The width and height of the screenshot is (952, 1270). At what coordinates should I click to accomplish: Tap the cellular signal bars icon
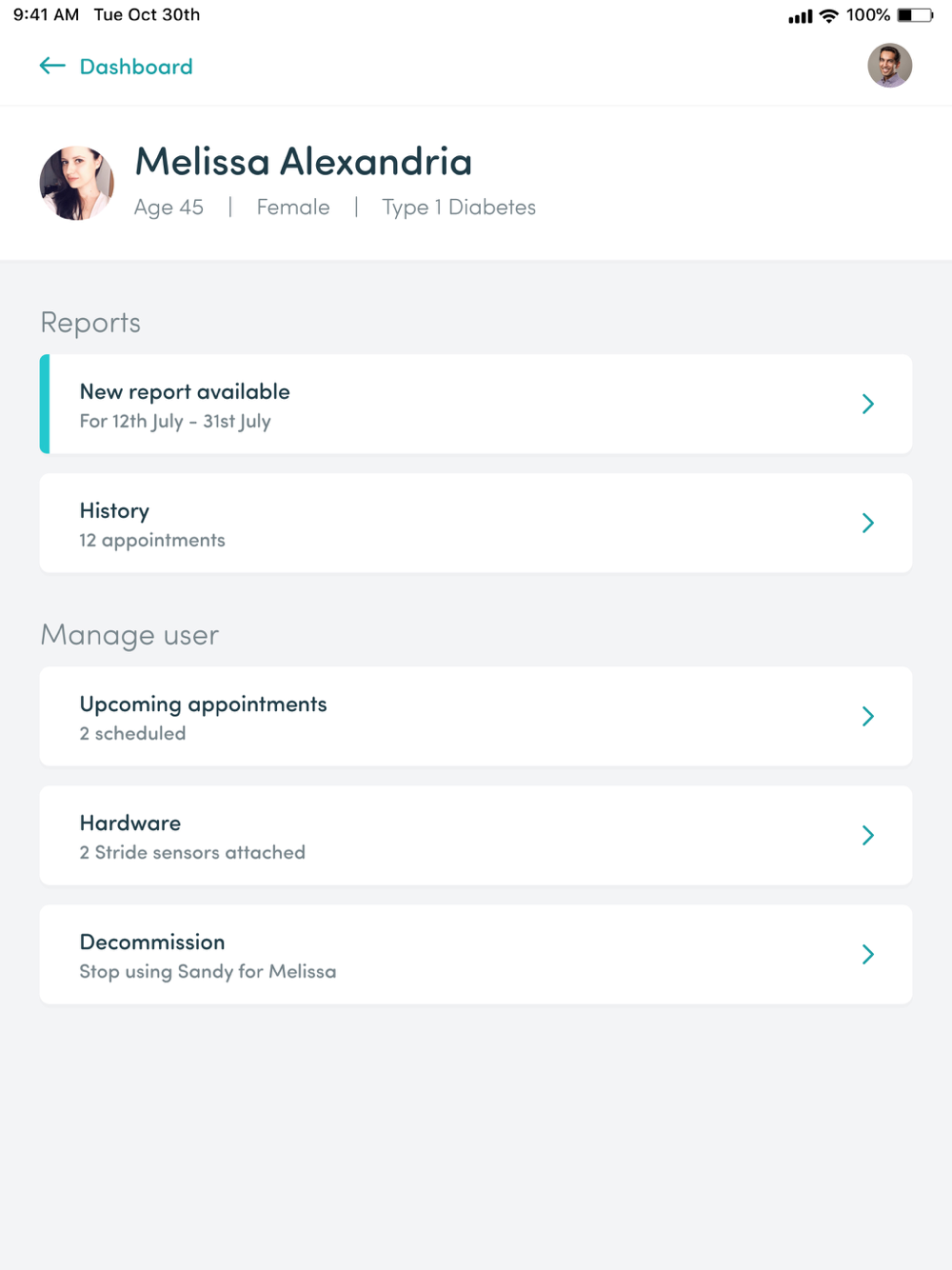801,16
